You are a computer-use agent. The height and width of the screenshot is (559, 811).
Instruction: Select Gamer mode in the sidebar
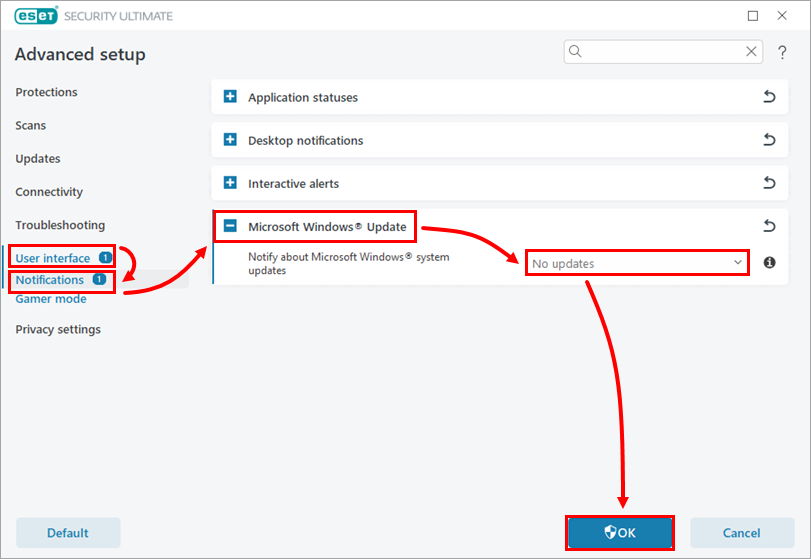(x=51, y=299)
